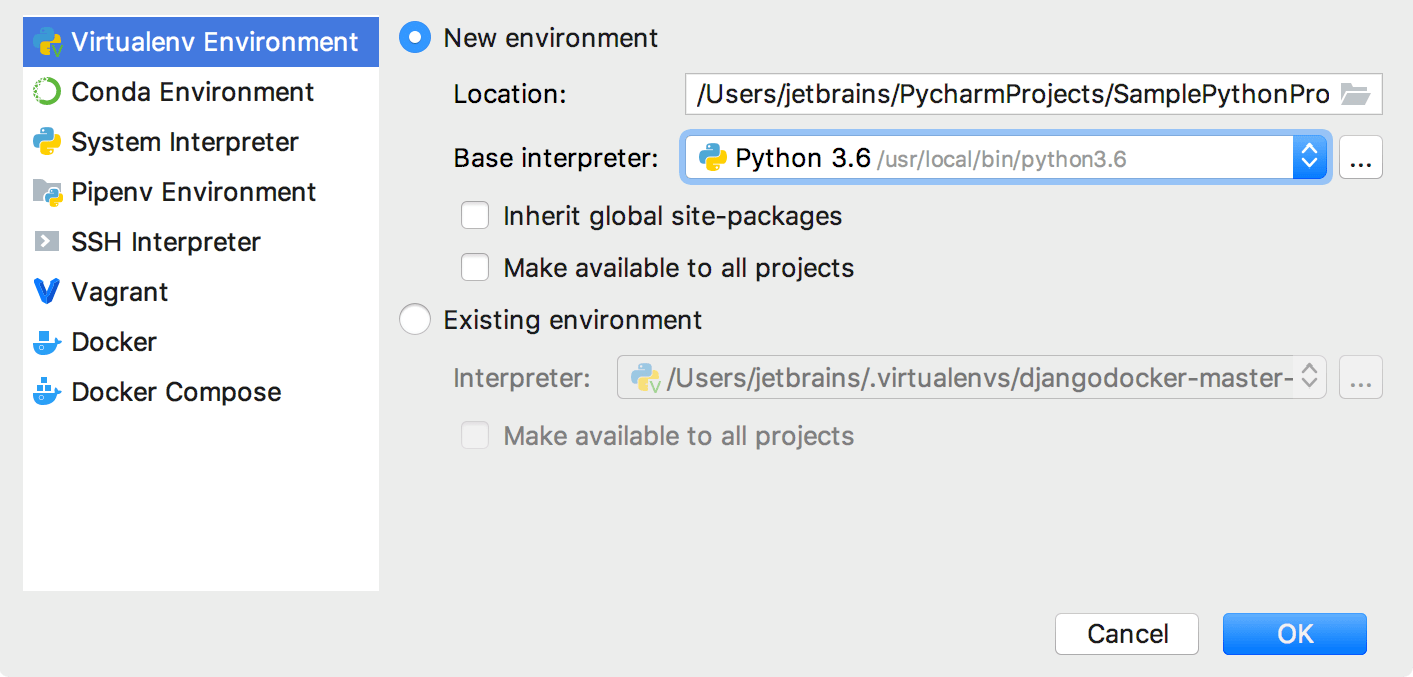
Task: Expand the existing Interpreter dropdown list
Action: 1309,377
